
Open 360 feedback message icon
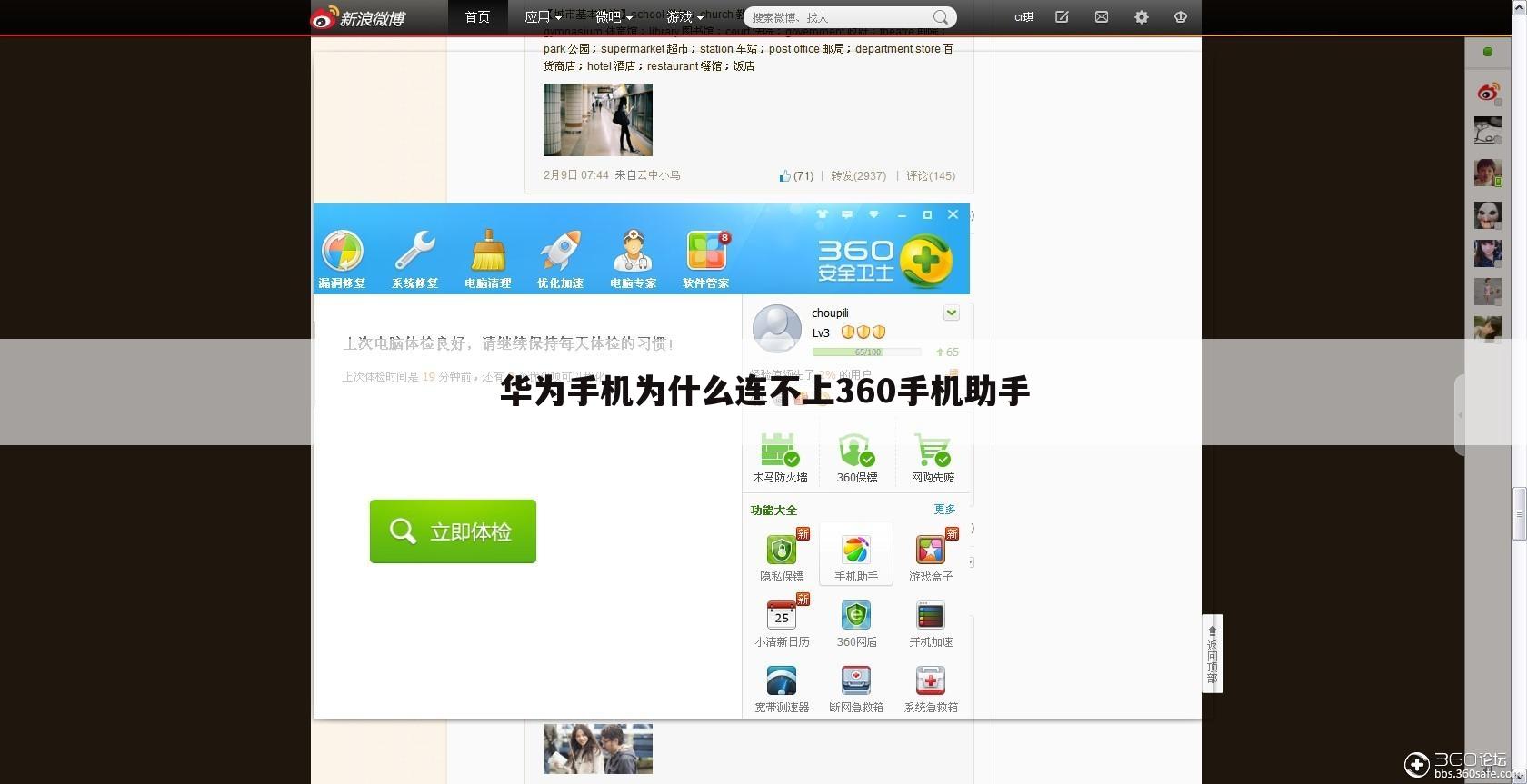point(847,214)
